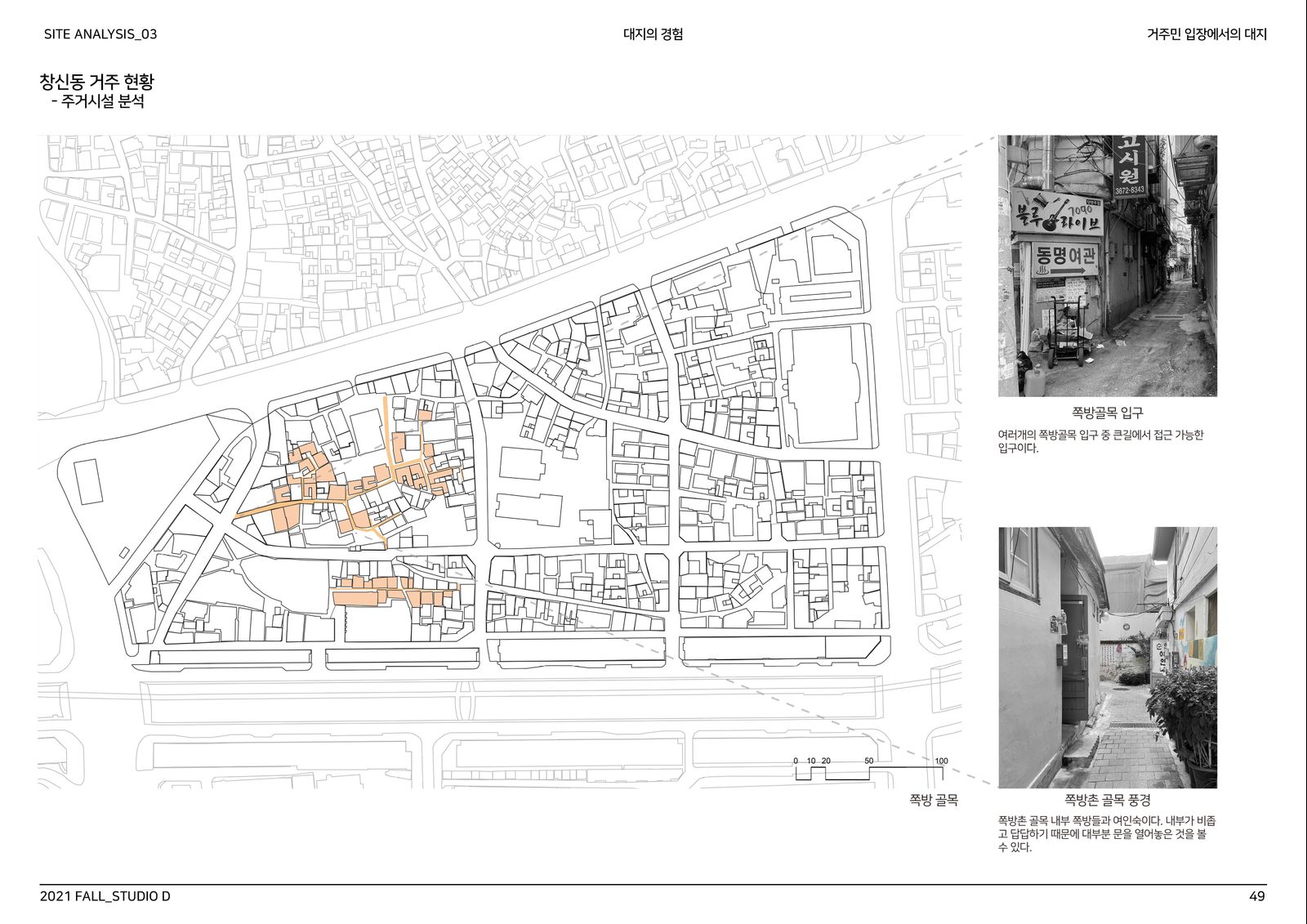Click the '대지의 경험' header text
The image size is (1307, 924).
[653, 34]
